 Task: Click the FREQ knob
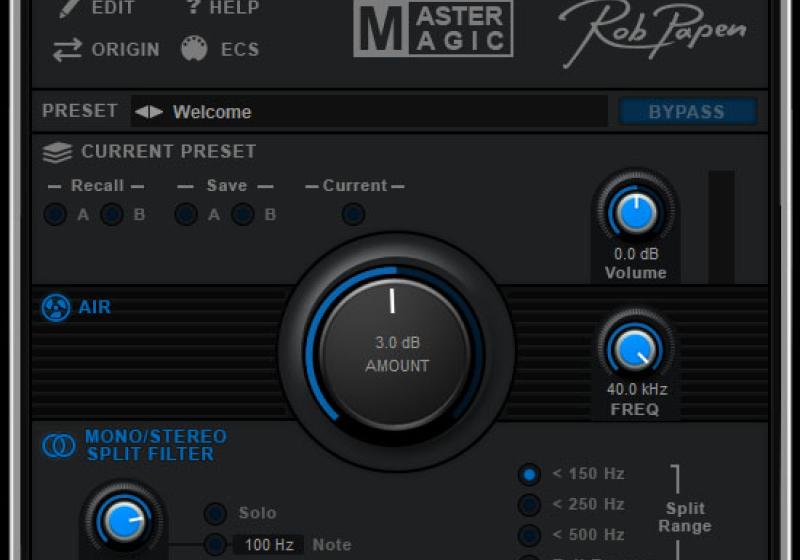tap(636, 349)
